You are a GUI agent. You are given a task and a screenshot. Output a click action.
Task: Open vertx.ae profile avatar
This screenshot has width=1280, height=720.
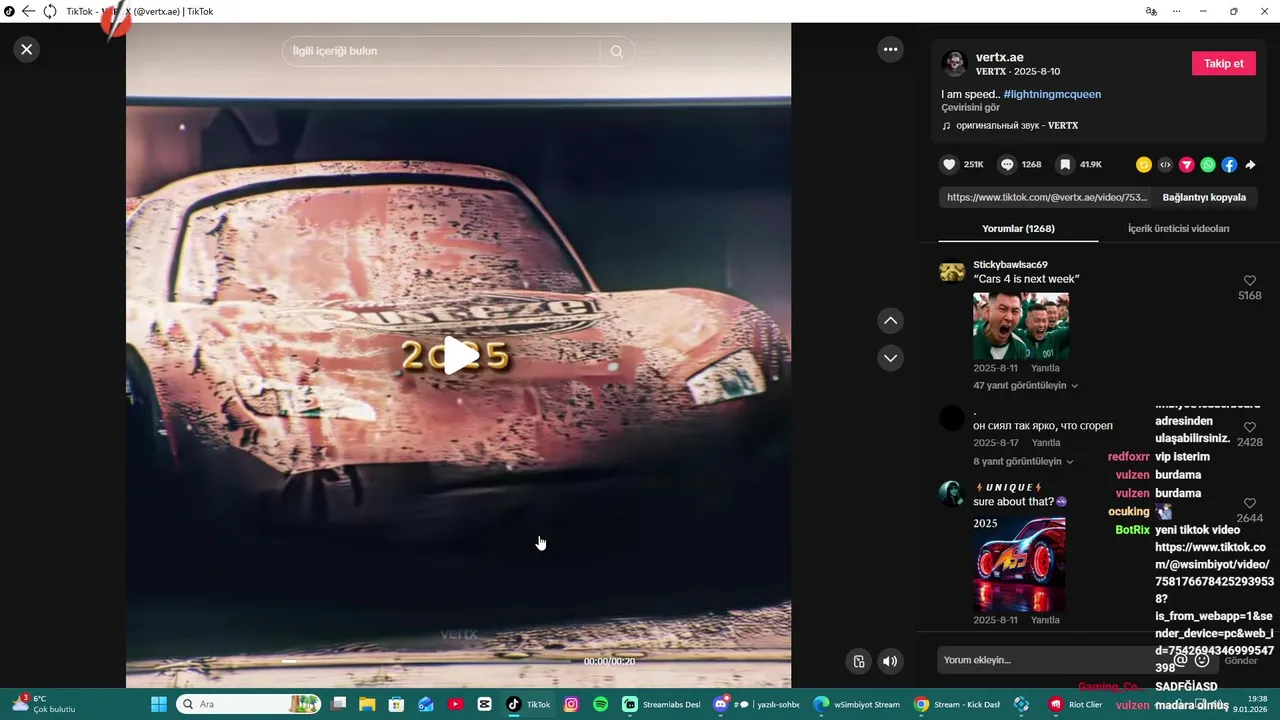pyautogui.click(x=954, y=64)
